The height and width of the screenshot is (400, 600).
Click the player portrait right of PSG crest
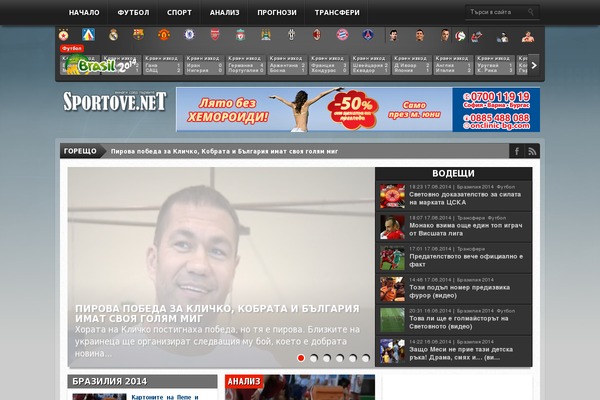pyautogui.click(x=393, y=35)
